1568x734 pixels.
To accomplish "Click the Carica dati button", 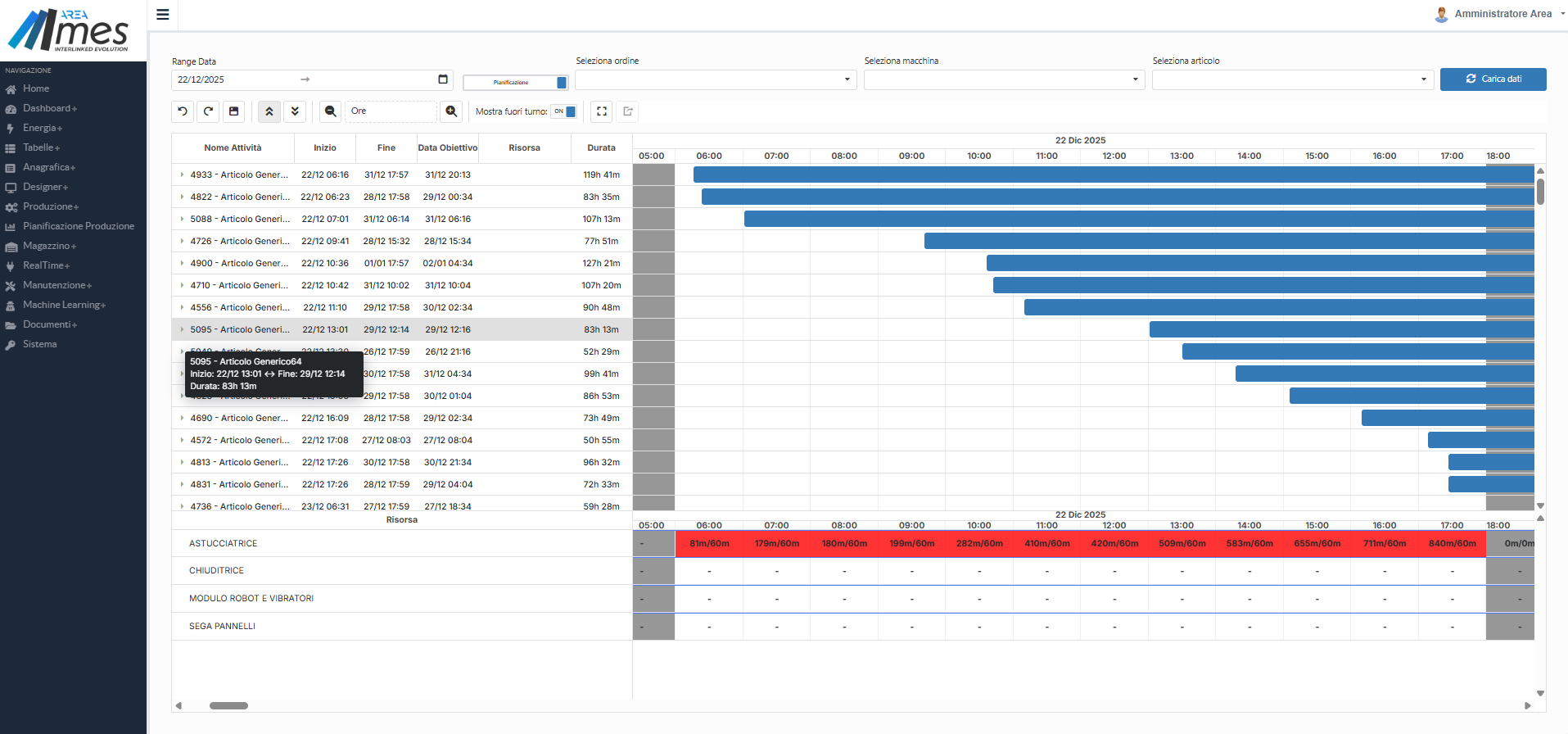I will (x=1493, y=79).
